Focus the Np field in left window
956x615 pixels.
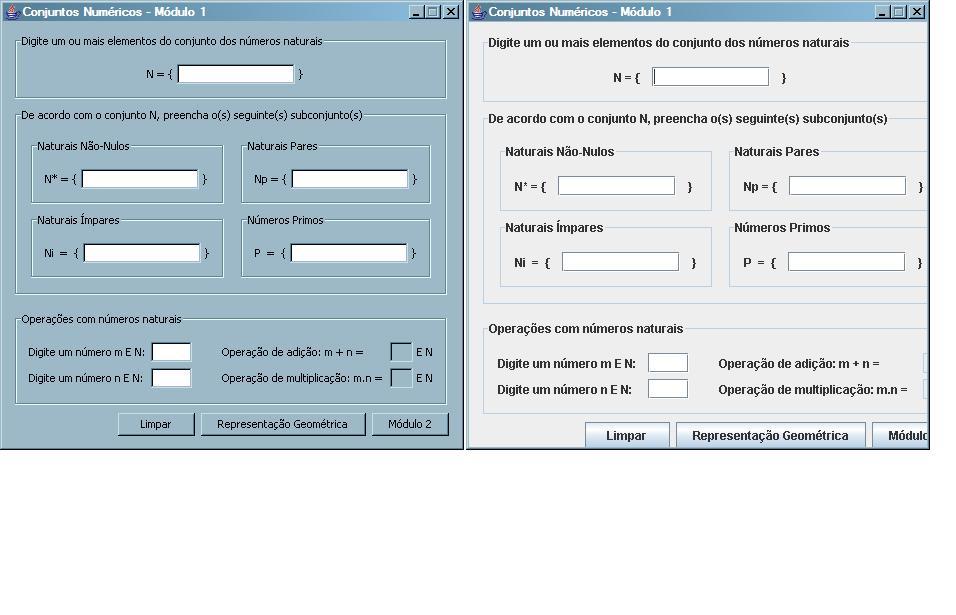click(350, 179)
